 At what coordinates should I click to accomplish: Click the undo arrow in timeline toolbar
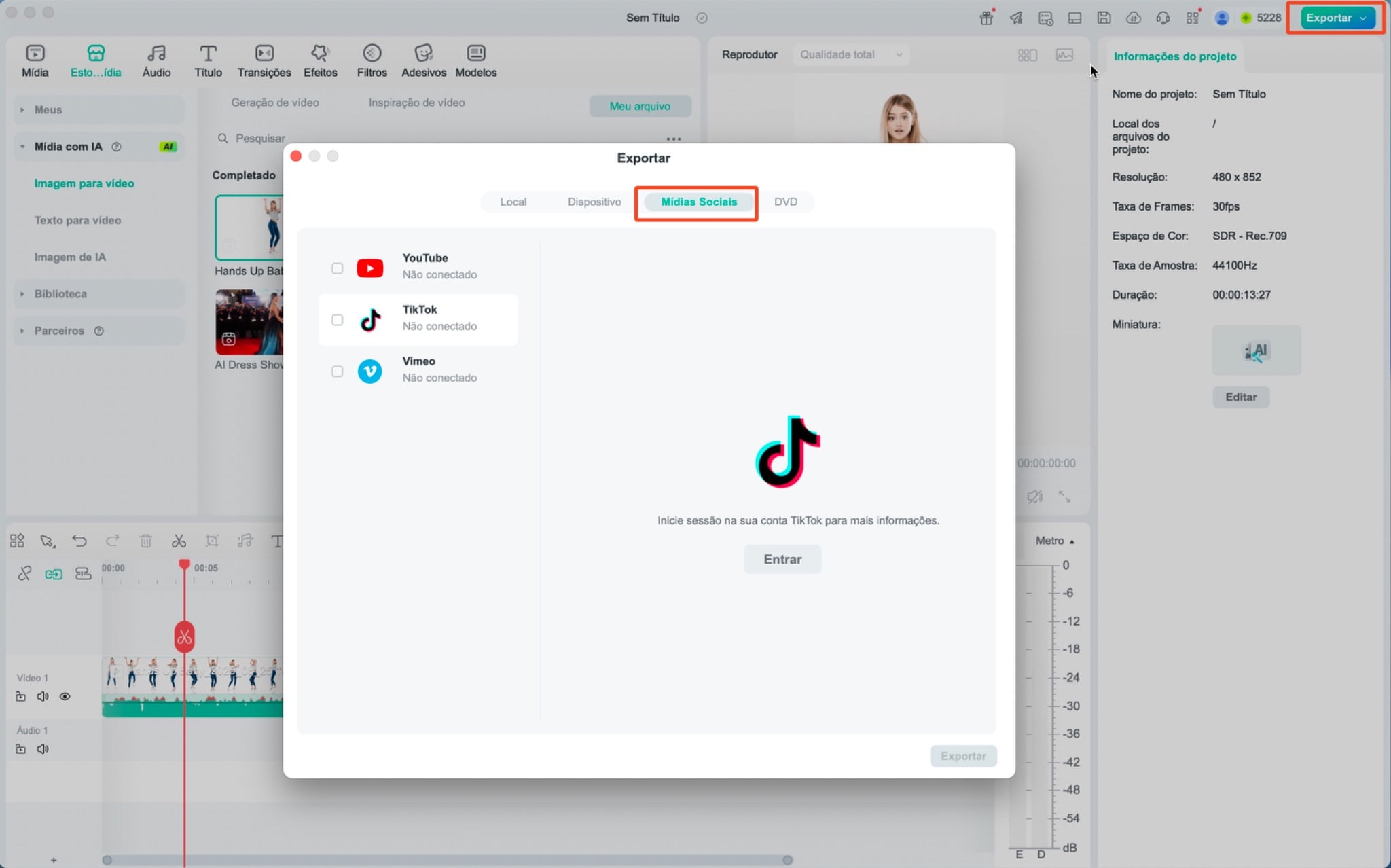coord(79,541)
